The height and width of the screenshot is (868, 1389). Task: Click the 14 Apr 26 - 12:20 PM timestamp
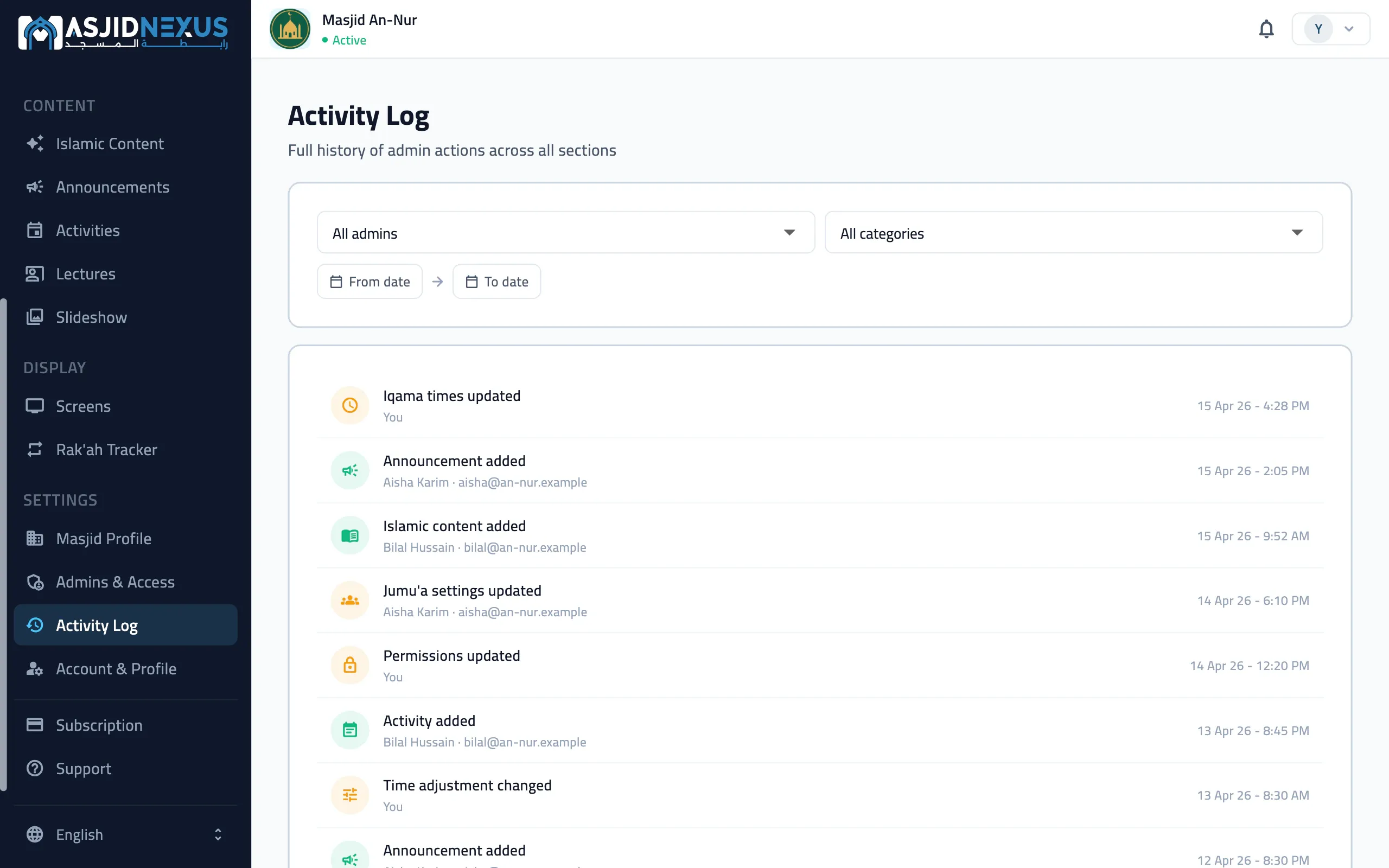[x=1250, y=665]
